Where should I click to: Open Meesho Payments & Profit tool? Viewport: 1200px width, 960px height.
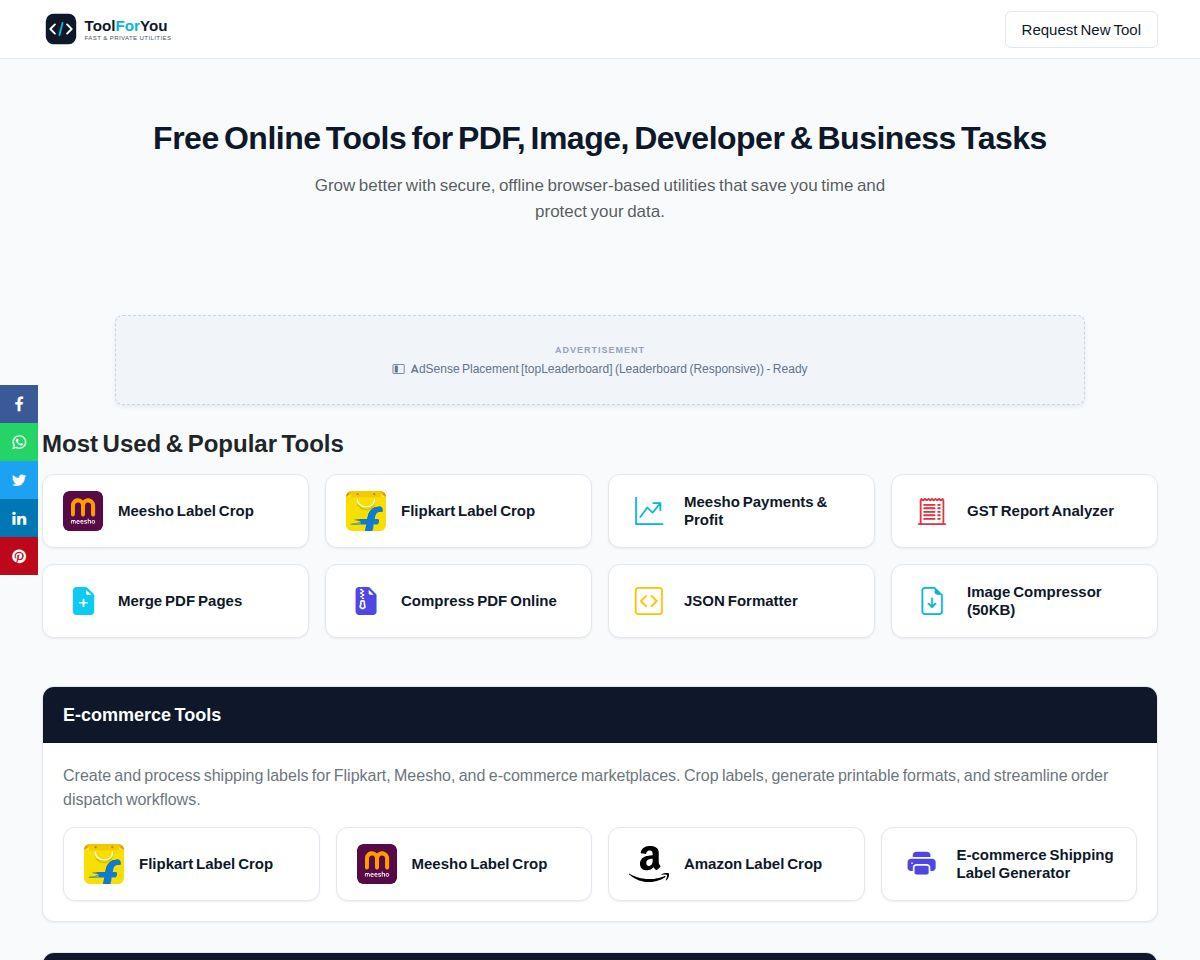tap(741, 511)
